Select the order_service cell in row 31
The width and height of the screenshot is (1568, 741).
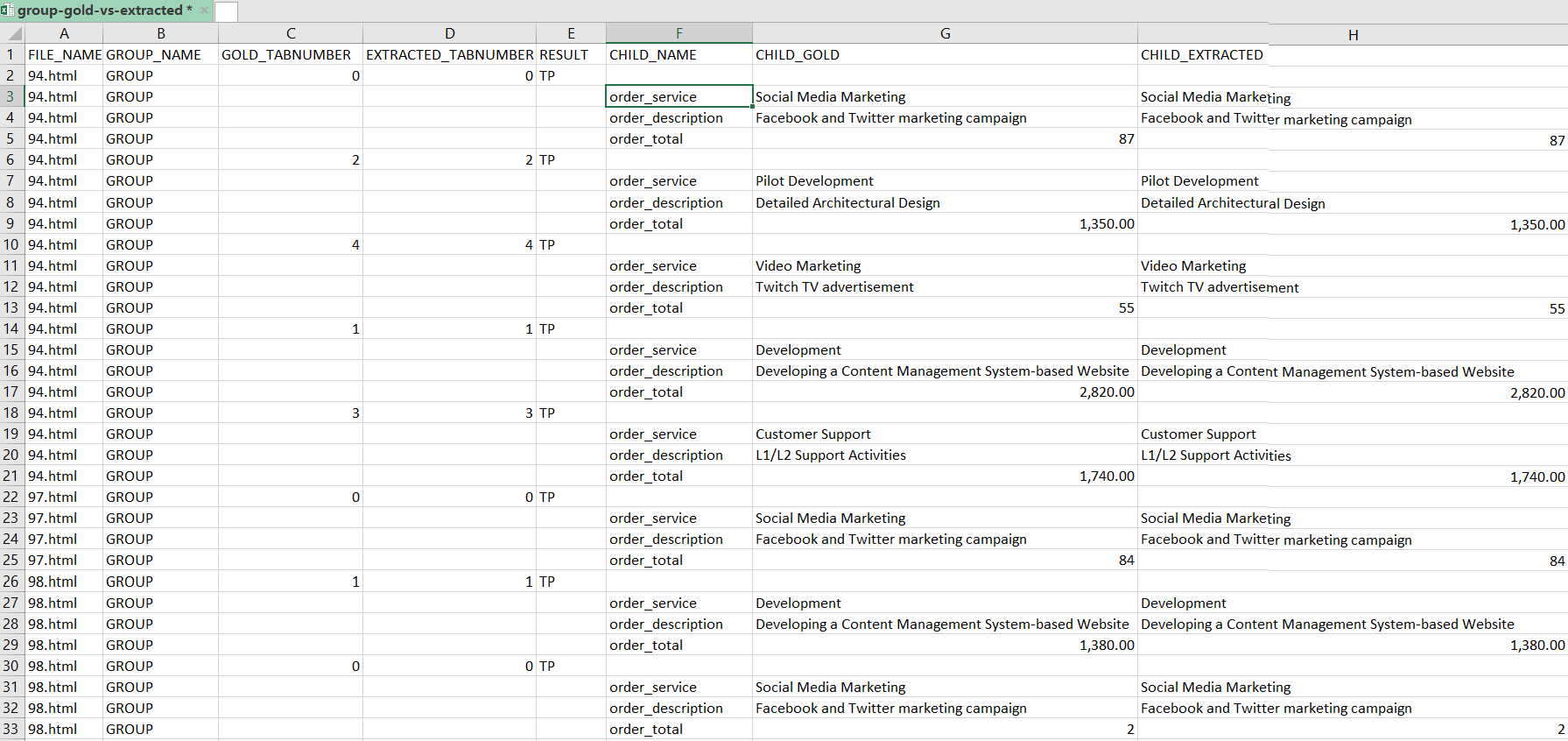[x=679, y=687]
